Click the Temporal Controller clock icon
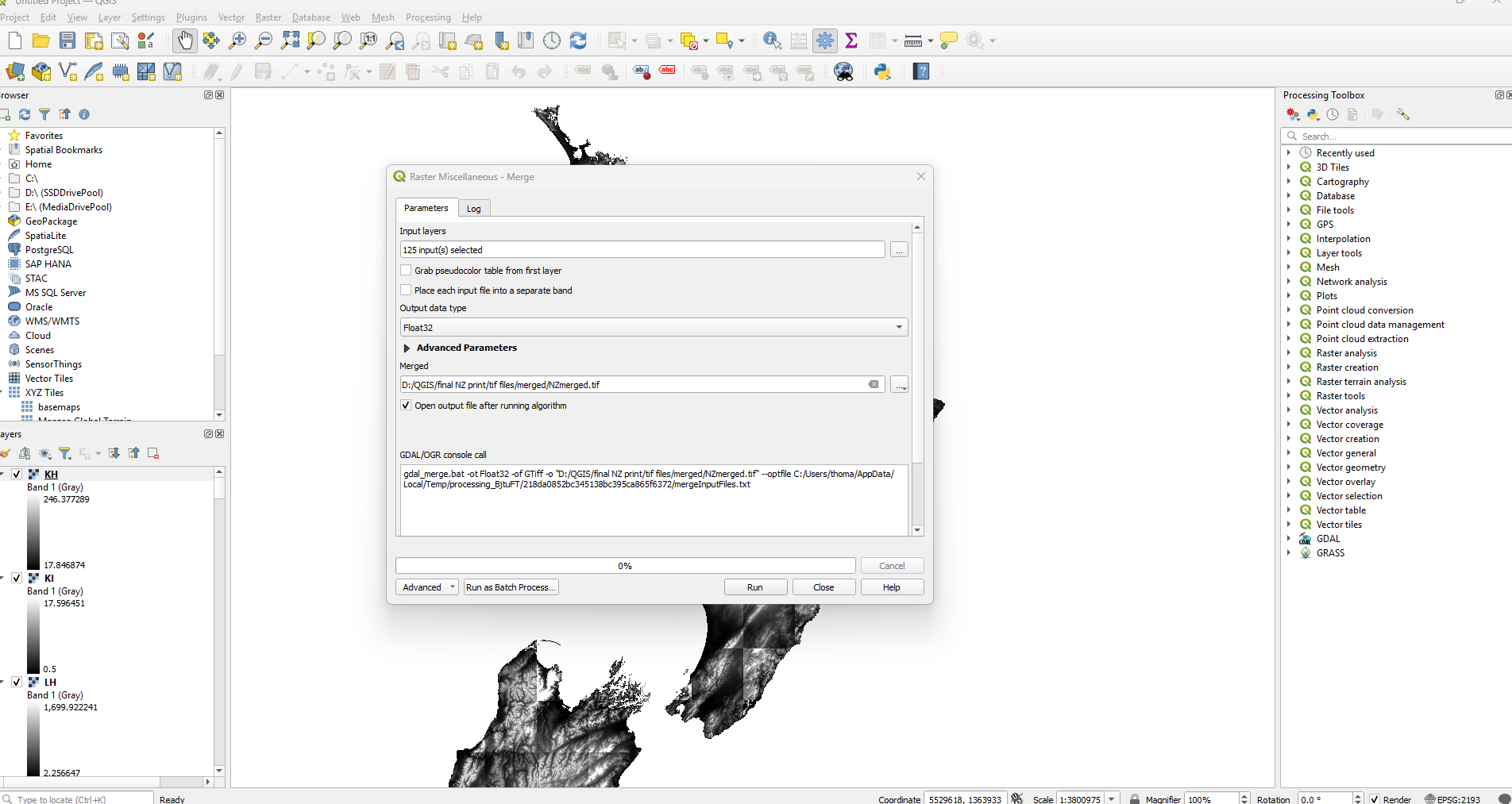1512x804 pixels. pyautogui.click(x=552, y=40)
